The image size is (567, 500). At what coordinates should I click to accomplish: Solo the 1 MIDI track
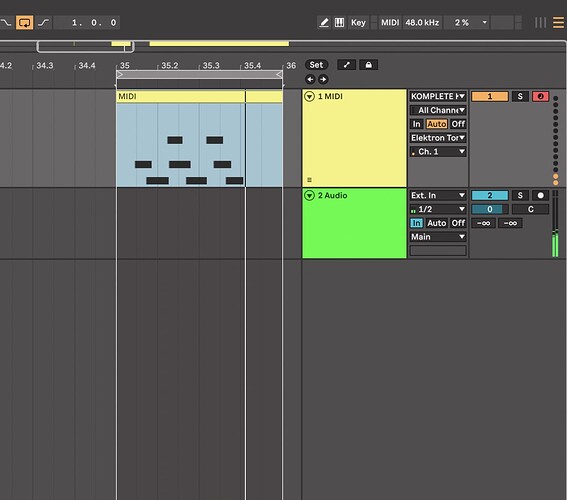pos(520,97)
